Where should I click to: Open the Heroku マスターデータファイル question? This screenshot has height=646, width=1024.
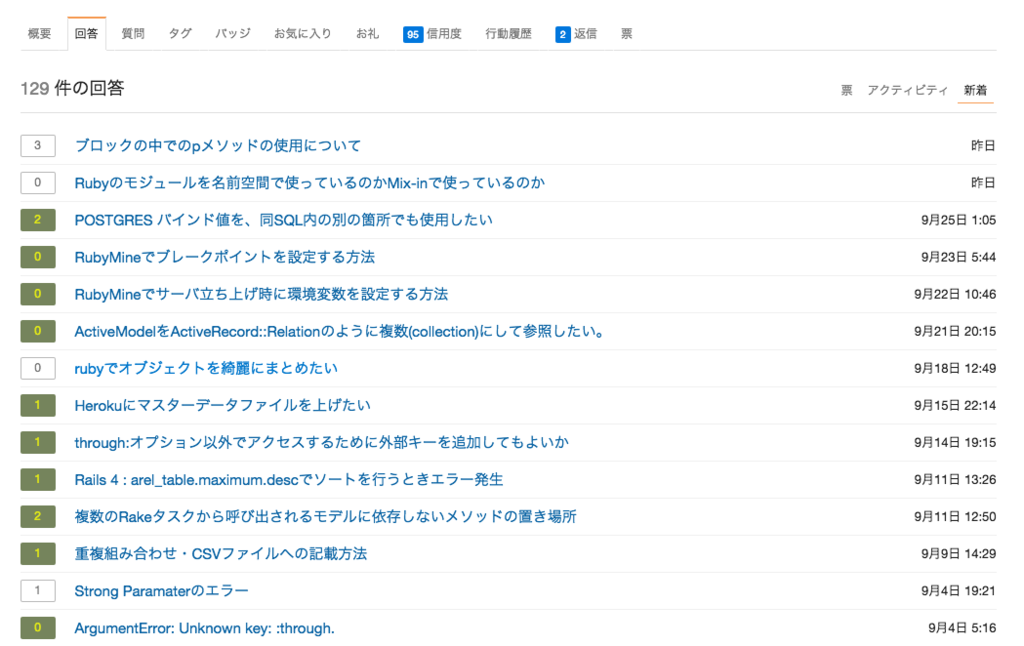click(222, 405)
